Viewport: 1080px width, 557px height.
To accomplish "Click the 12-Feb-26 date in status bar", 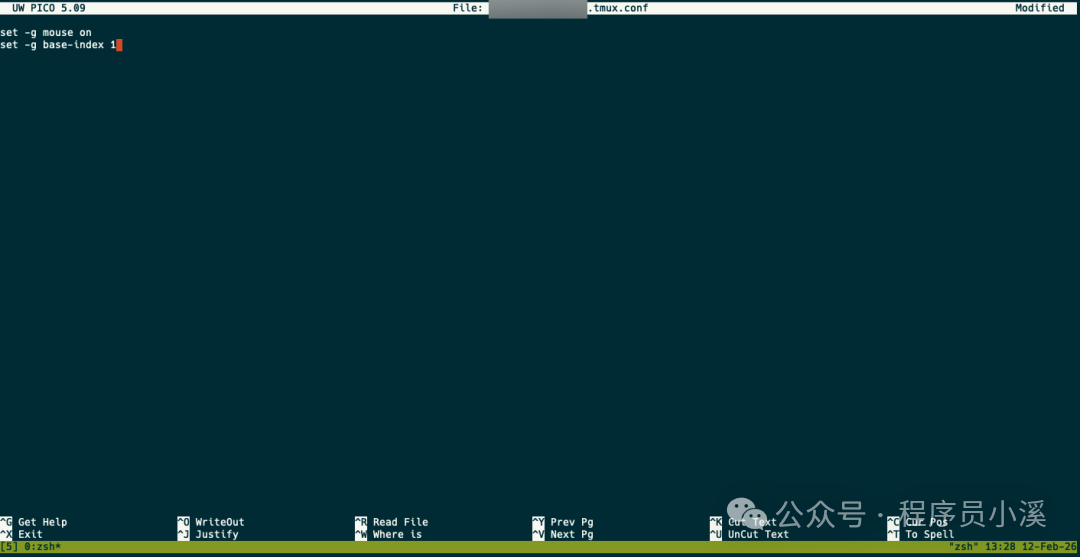I will pos(1050,547).
